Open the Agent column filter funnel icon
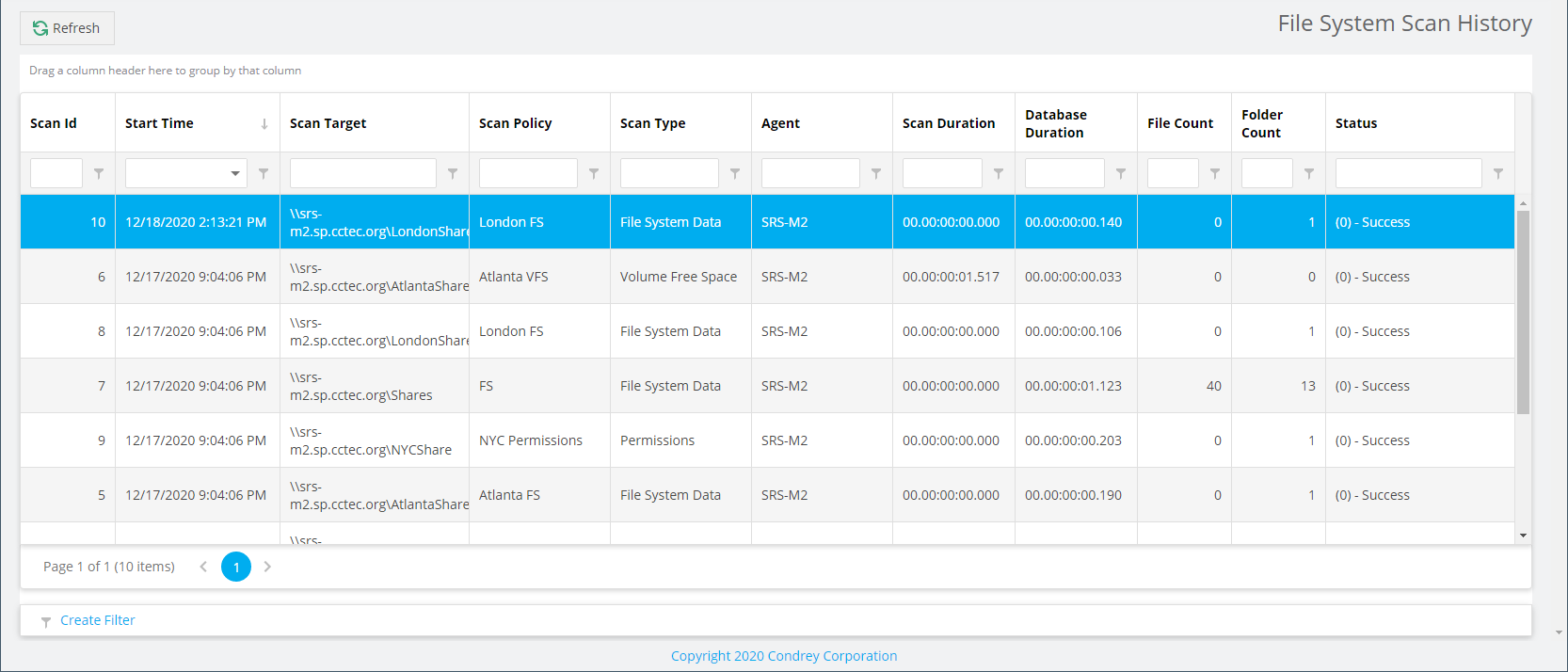This screenshot has width=1568, height=672. pos(876,173)
